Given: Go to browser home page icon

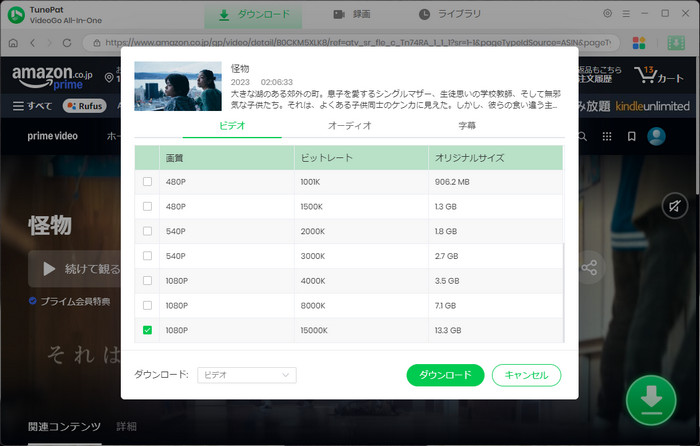Looking at the screenshot, I should pyautogui.click(x=13, y=43).
